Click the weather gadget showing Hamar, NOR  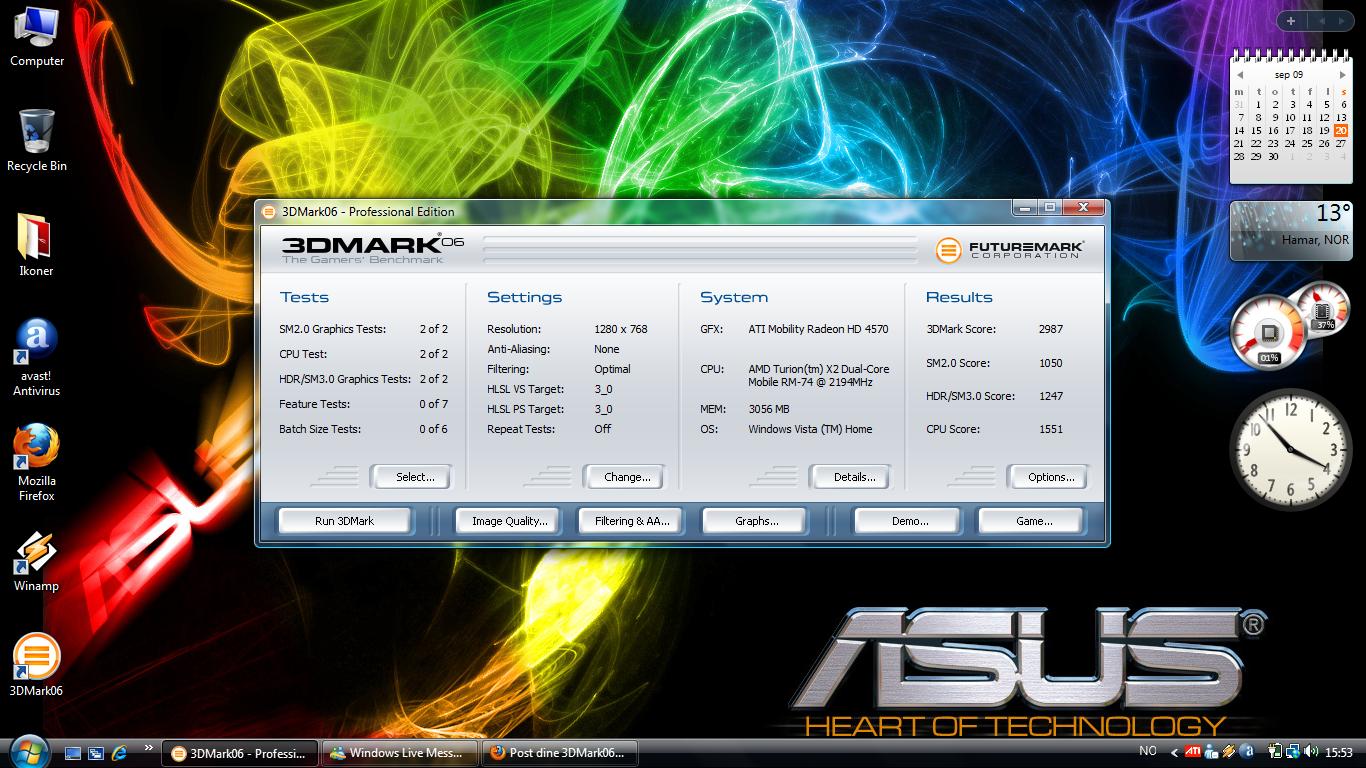click(x=1290, y=231)
